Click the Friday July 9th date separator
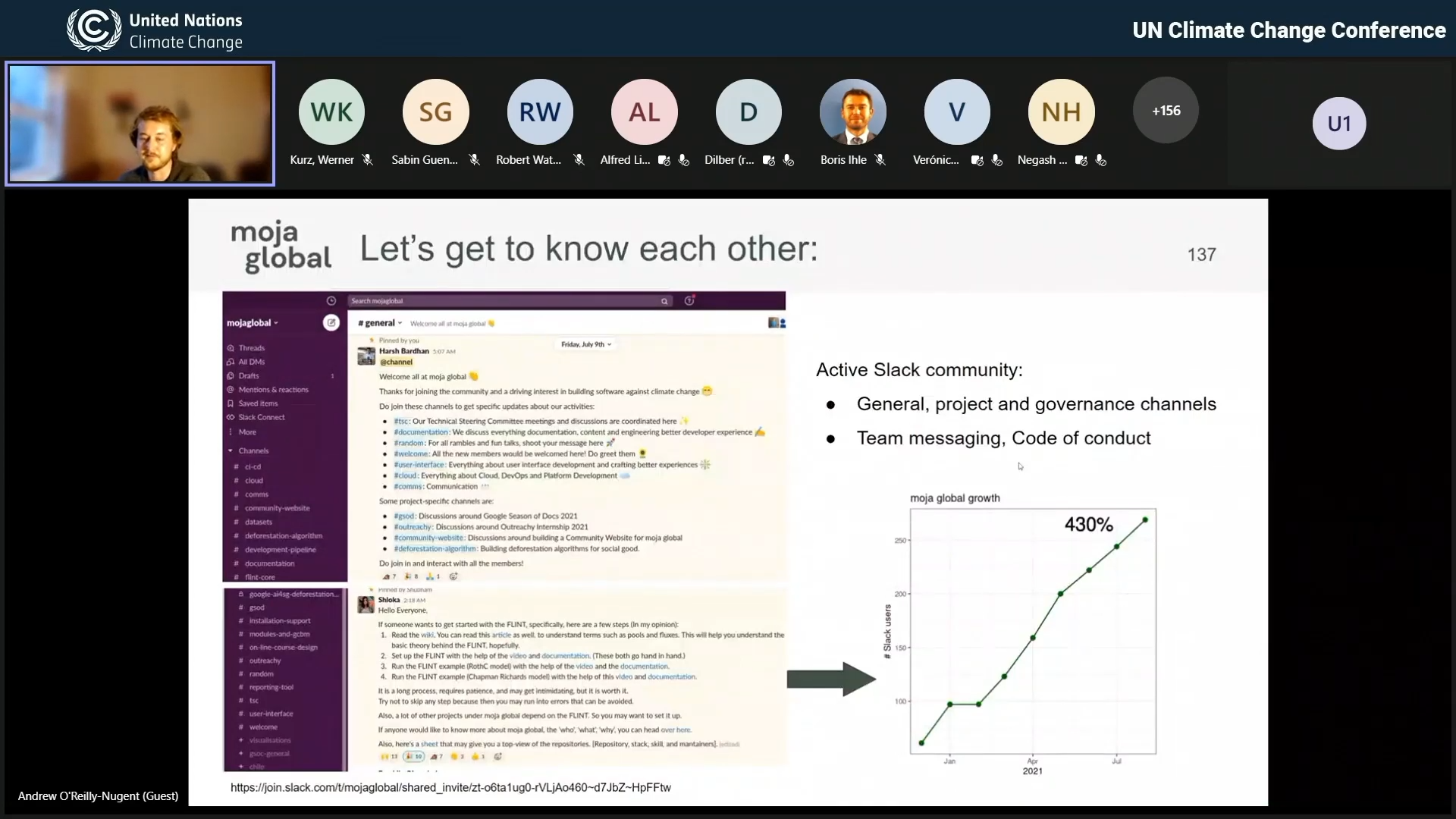The width and height of the screenshot is (1456, 819). (x=584, y=344)
